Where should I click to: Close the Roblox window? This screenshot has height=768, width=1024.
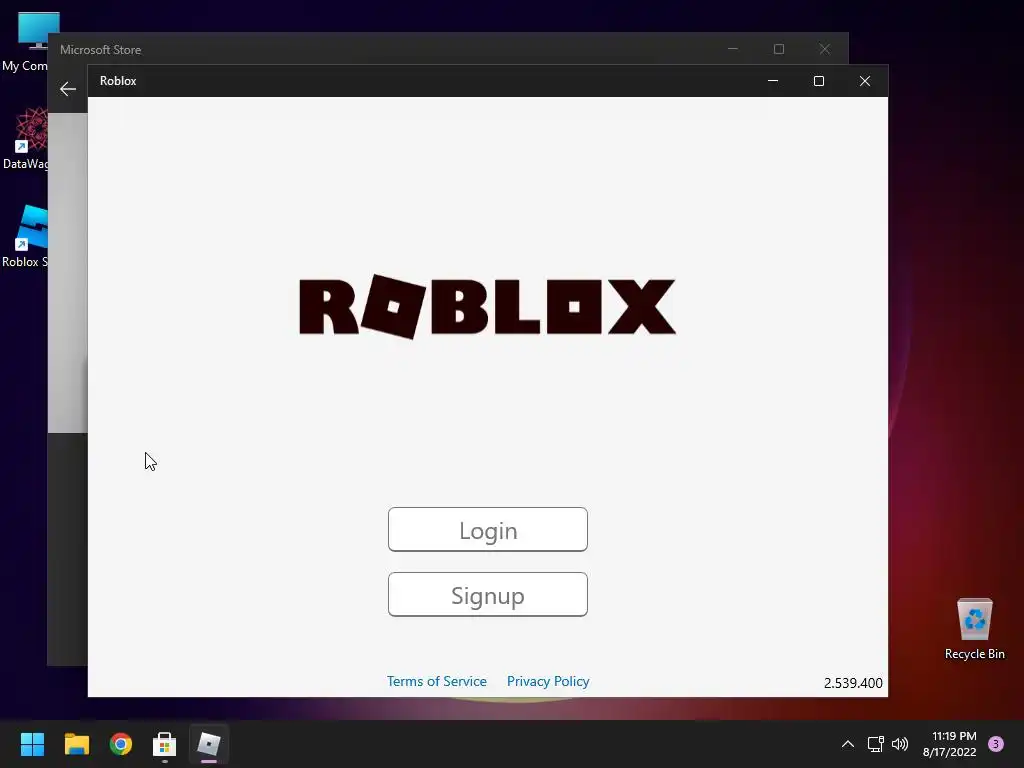click(865, 81)
